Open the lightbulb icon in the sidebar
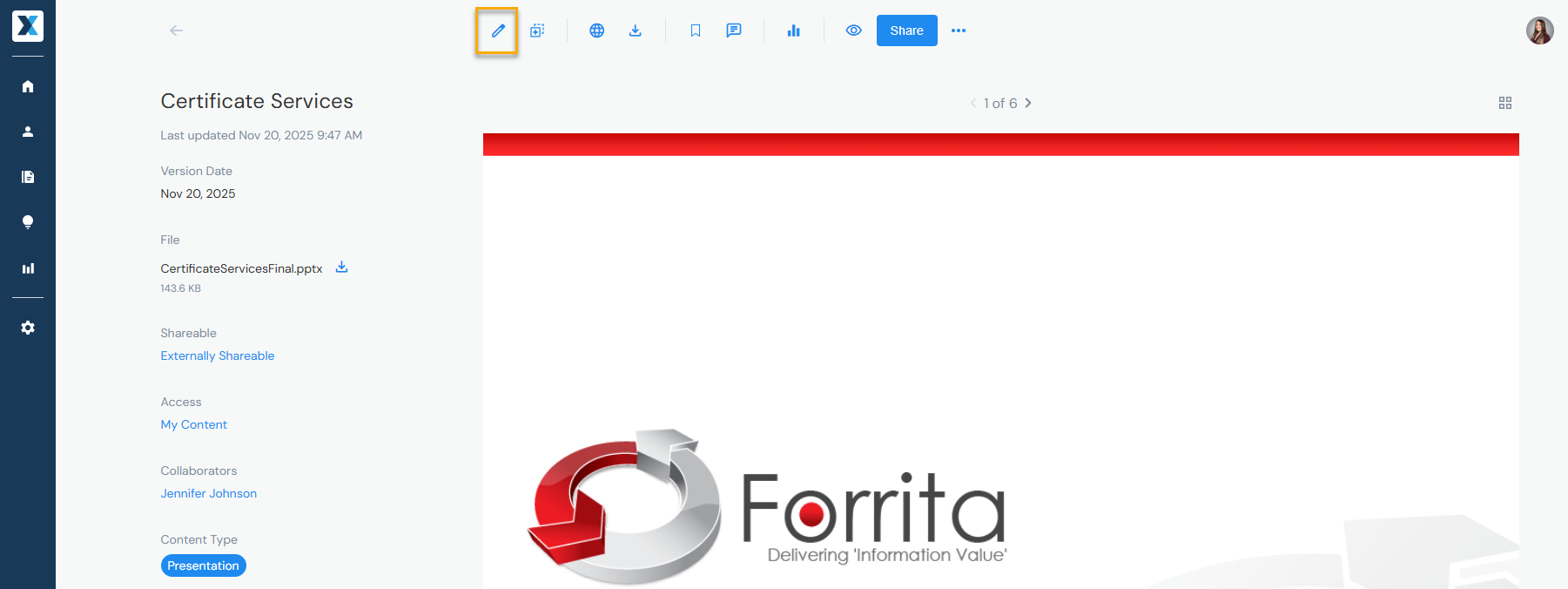The height and width of the screenshot is (589, 1568). [x=28, y=222]
